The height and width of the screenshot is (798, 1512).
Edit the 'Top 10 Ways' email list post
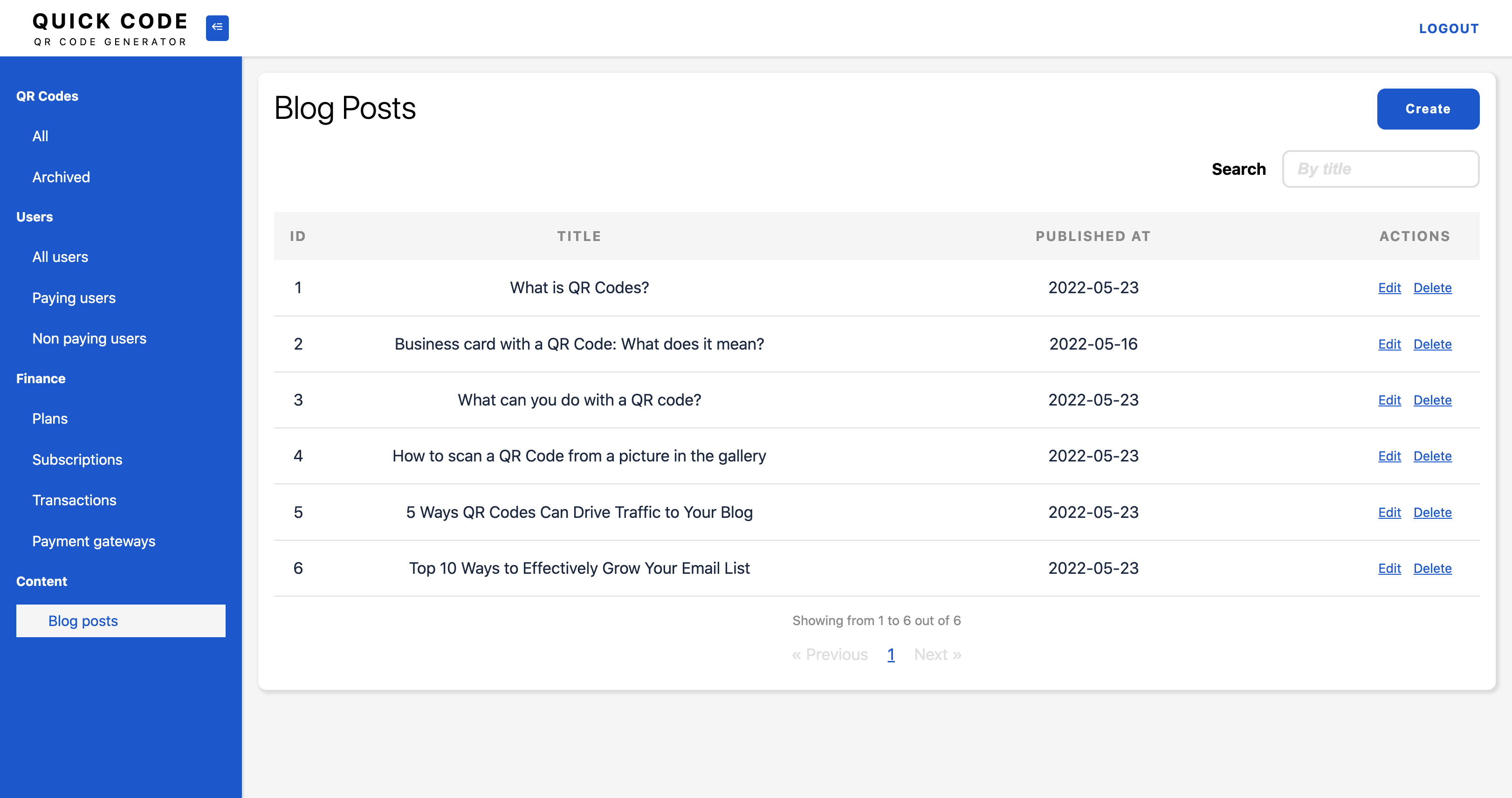(x=1389, y=568)
